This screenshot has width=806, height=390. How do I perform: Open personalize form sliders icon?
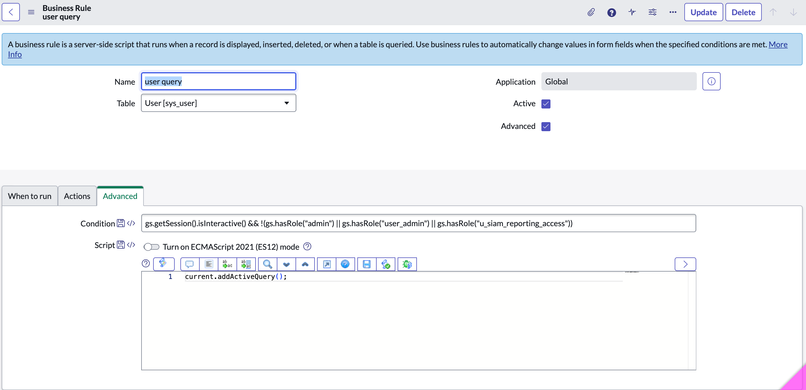tap(652, 12)
